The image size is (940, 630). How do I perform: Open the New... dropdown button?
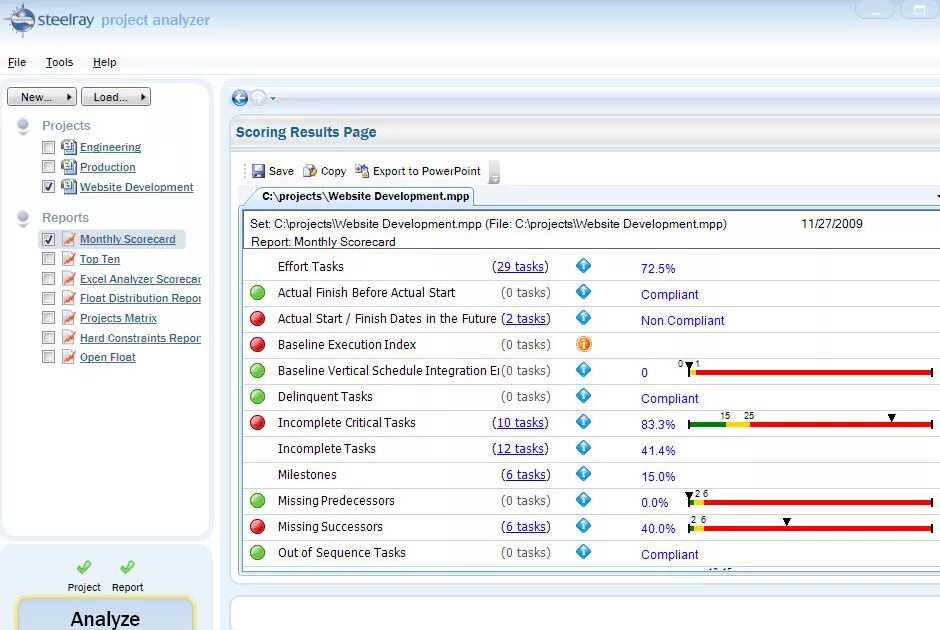42,97
